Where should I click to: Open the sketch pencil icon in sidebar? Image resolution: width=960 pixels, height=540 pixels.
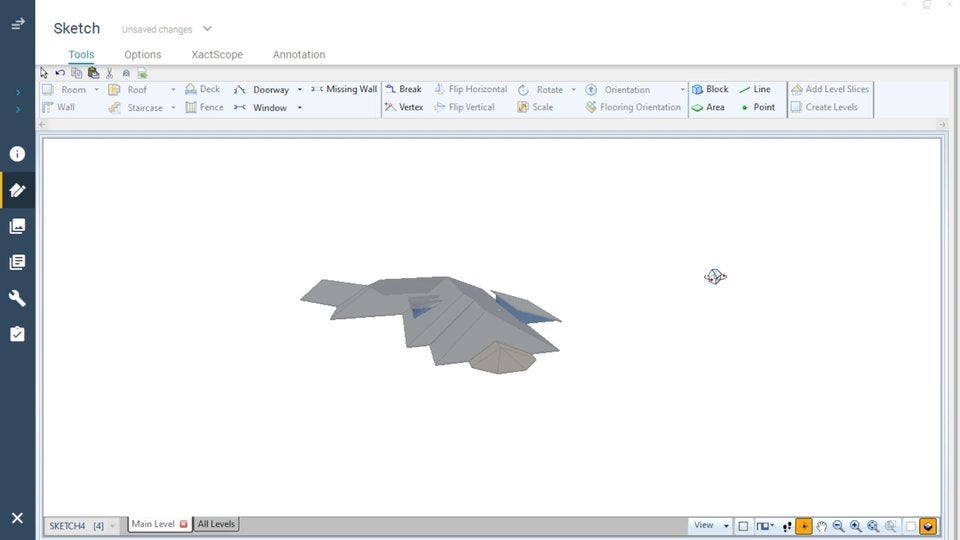point(17,190)
